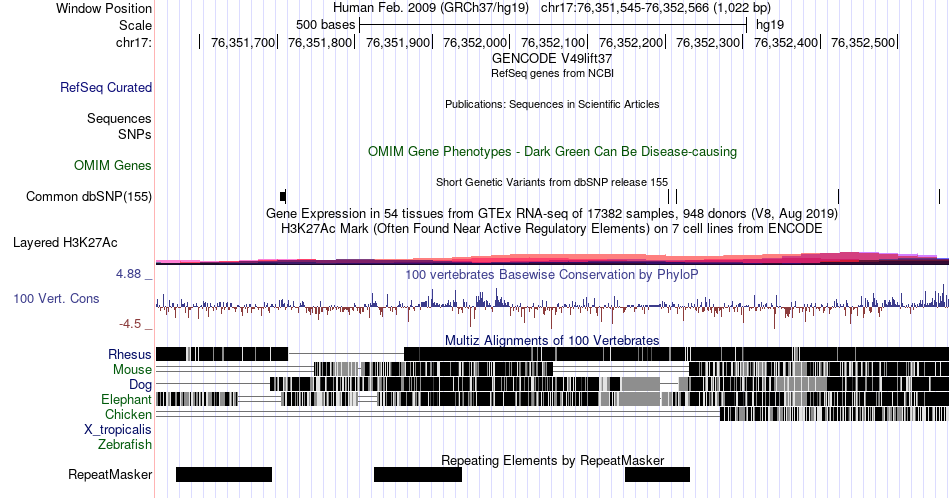Click Multiz Alignments of 100 Vertebrates title

552,340
